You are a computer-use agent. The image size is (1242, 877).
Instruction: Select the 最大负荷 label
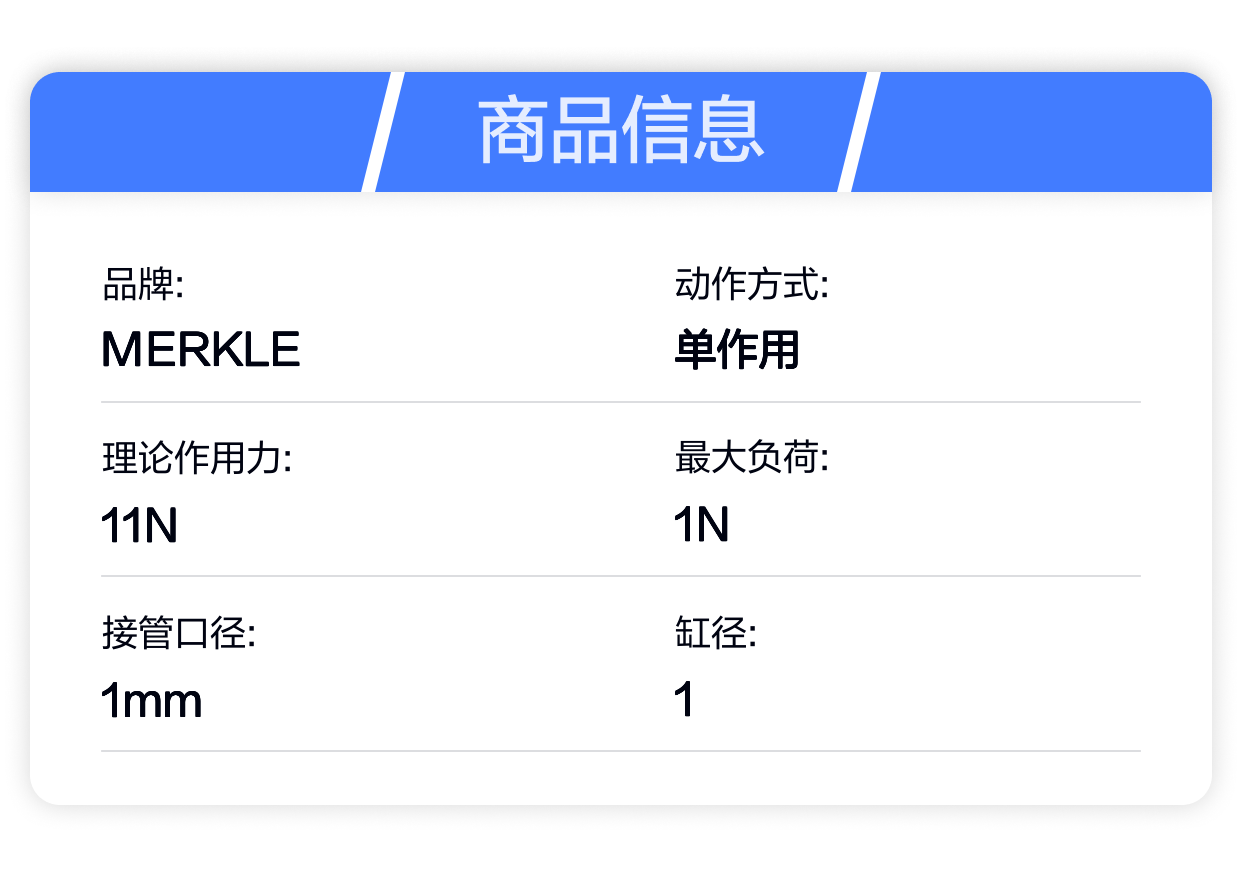tap(752, 460)
